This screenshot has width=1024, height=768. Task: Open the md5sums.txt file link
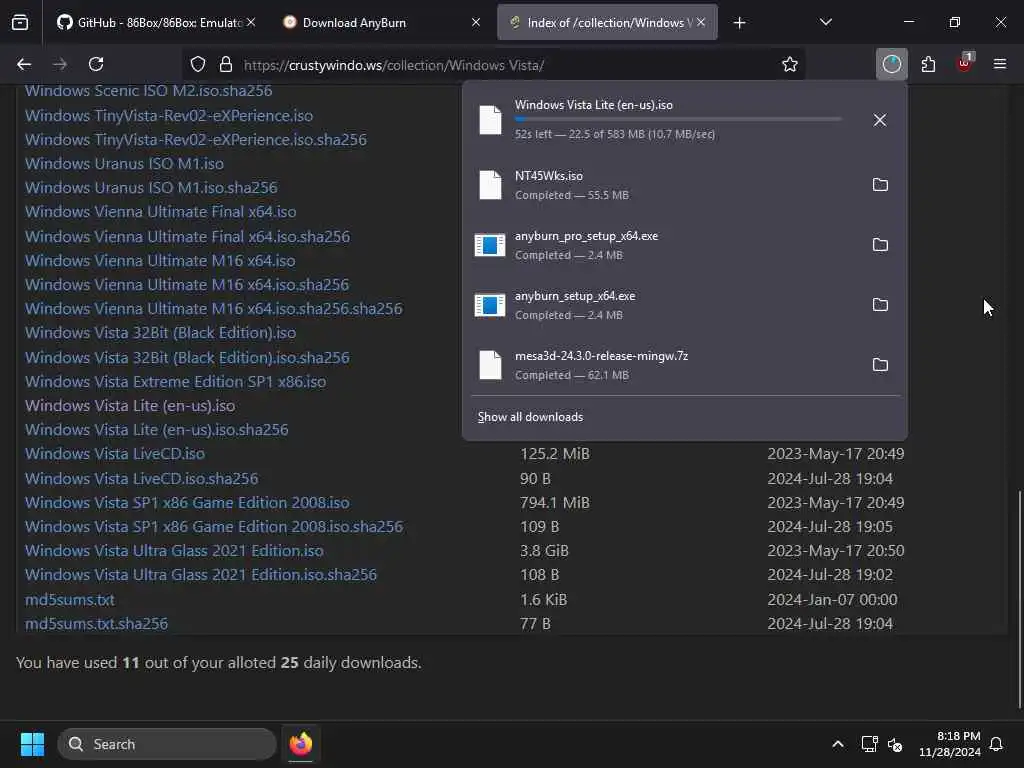(x=70, y=600)
